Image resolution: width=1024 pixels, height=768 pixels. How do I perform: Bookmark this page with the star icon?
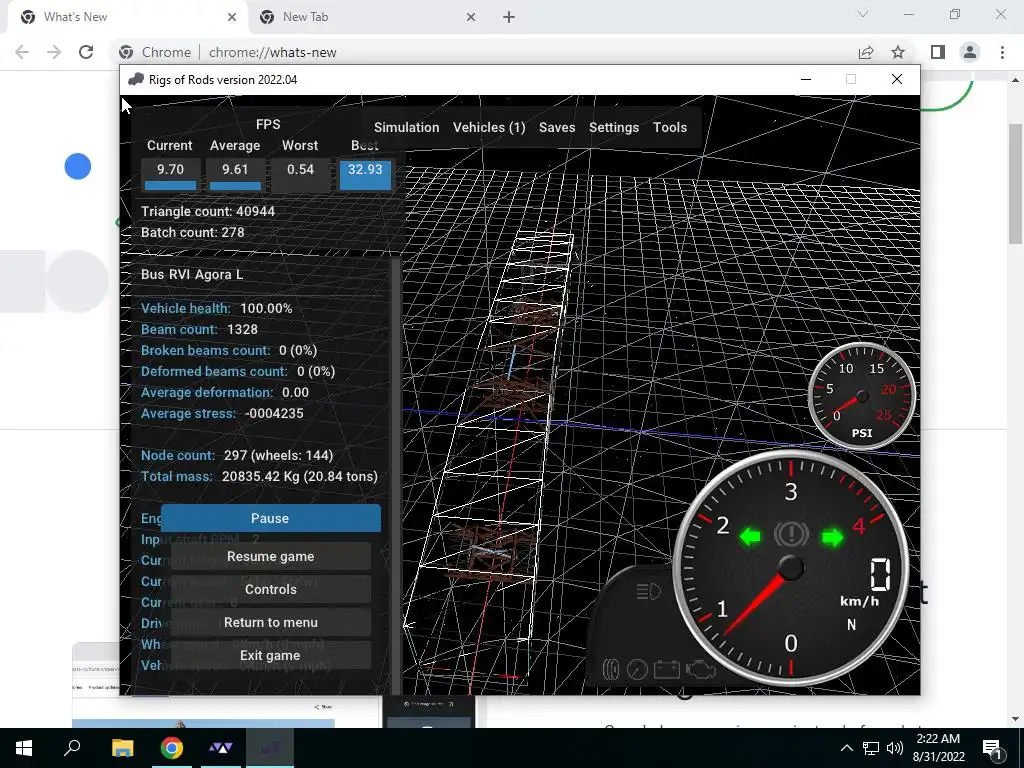coord(898,52)
